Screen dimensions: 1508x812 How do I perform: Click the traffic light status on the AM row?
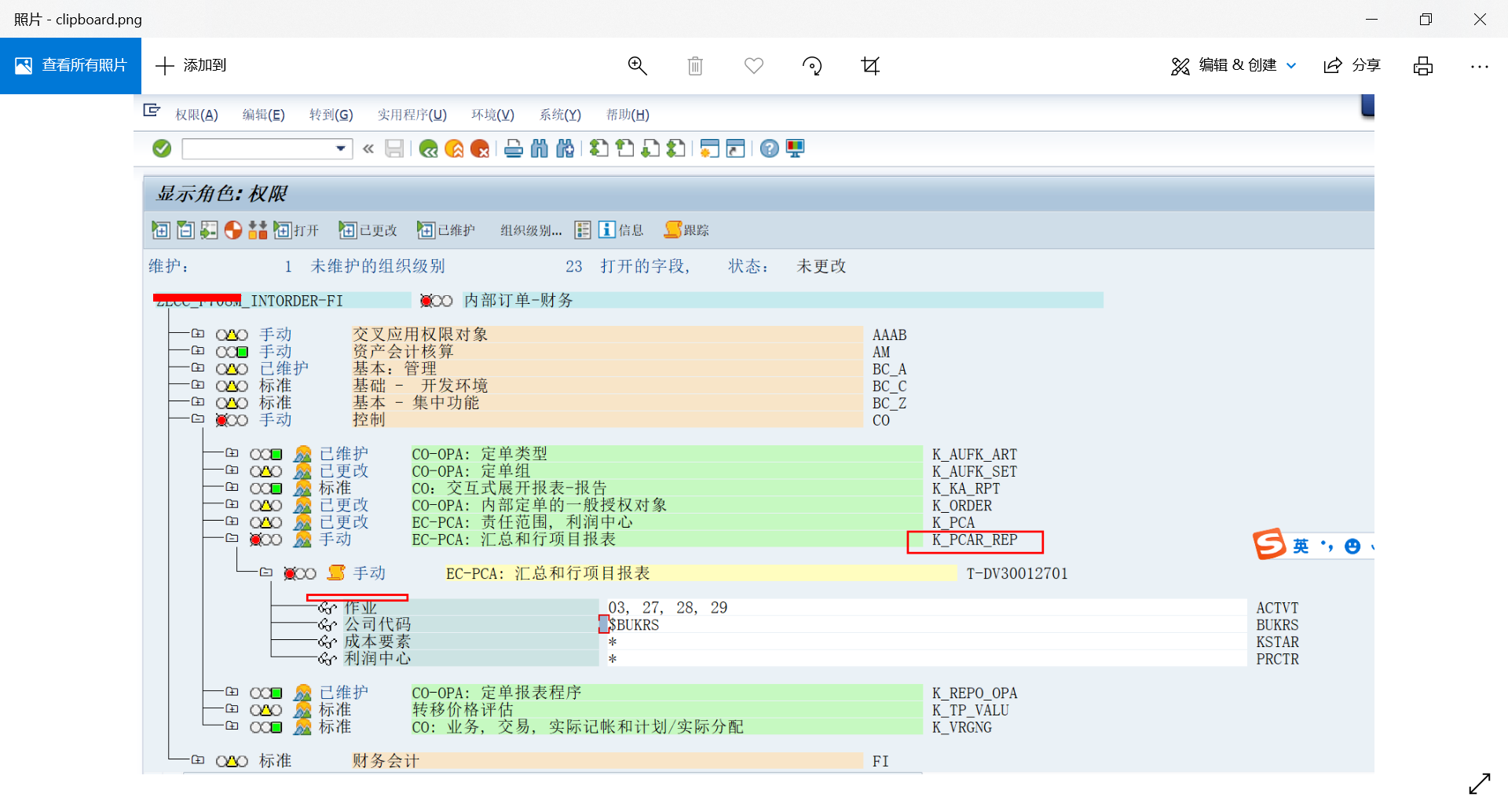click(232, 352)
